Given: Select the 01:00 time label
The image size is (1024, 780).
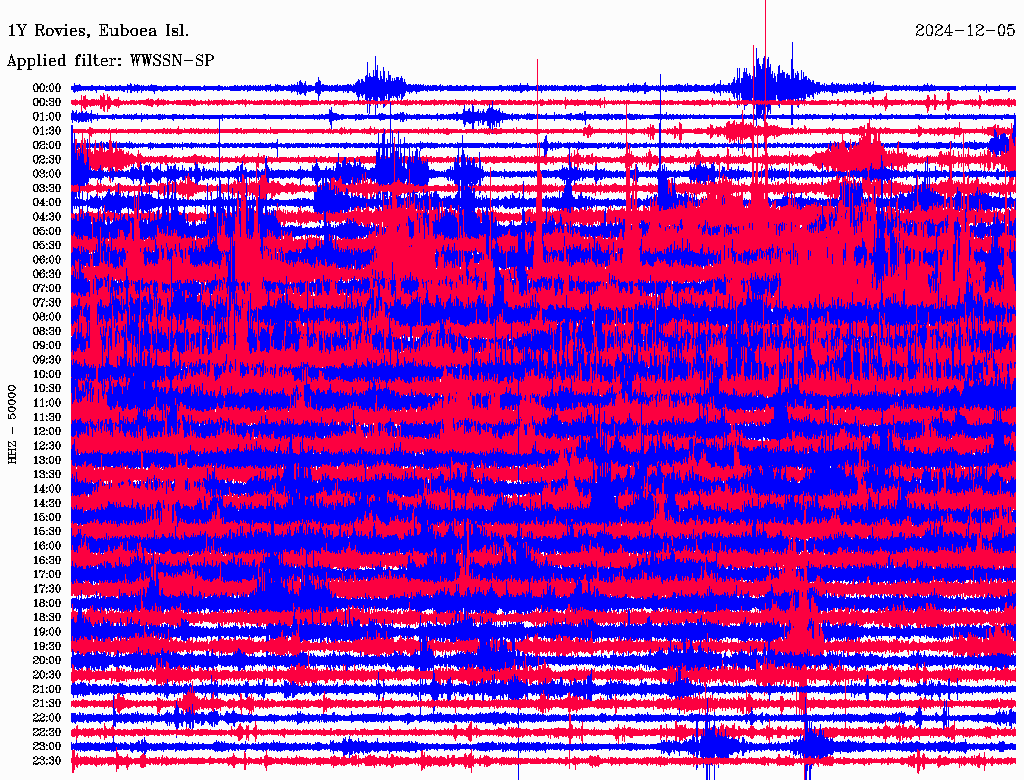Looking at the screenshot, I should [x=47, y=116].
